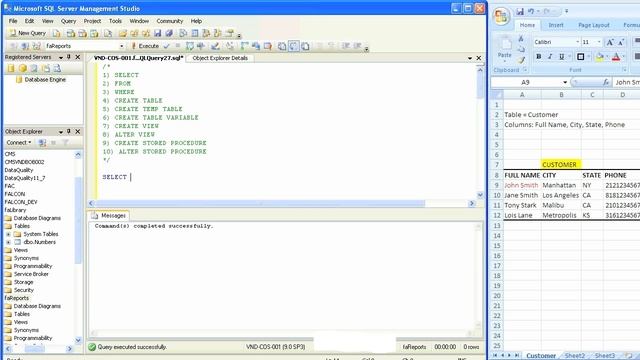Open the Excel Page Layout ribbon tab
640x360 pixels.
tap(593, 25)
